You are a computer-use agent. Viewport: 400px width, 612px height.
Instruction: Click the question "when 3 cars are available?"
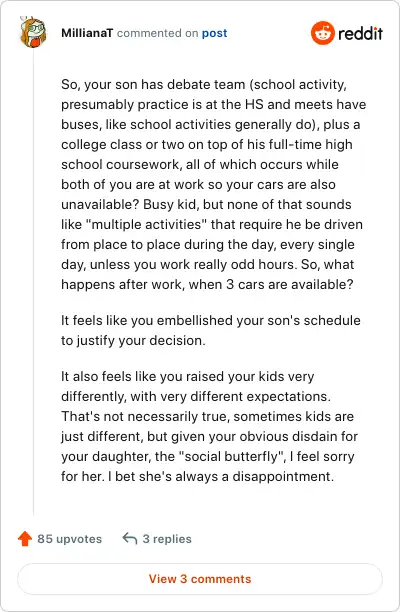271,284
